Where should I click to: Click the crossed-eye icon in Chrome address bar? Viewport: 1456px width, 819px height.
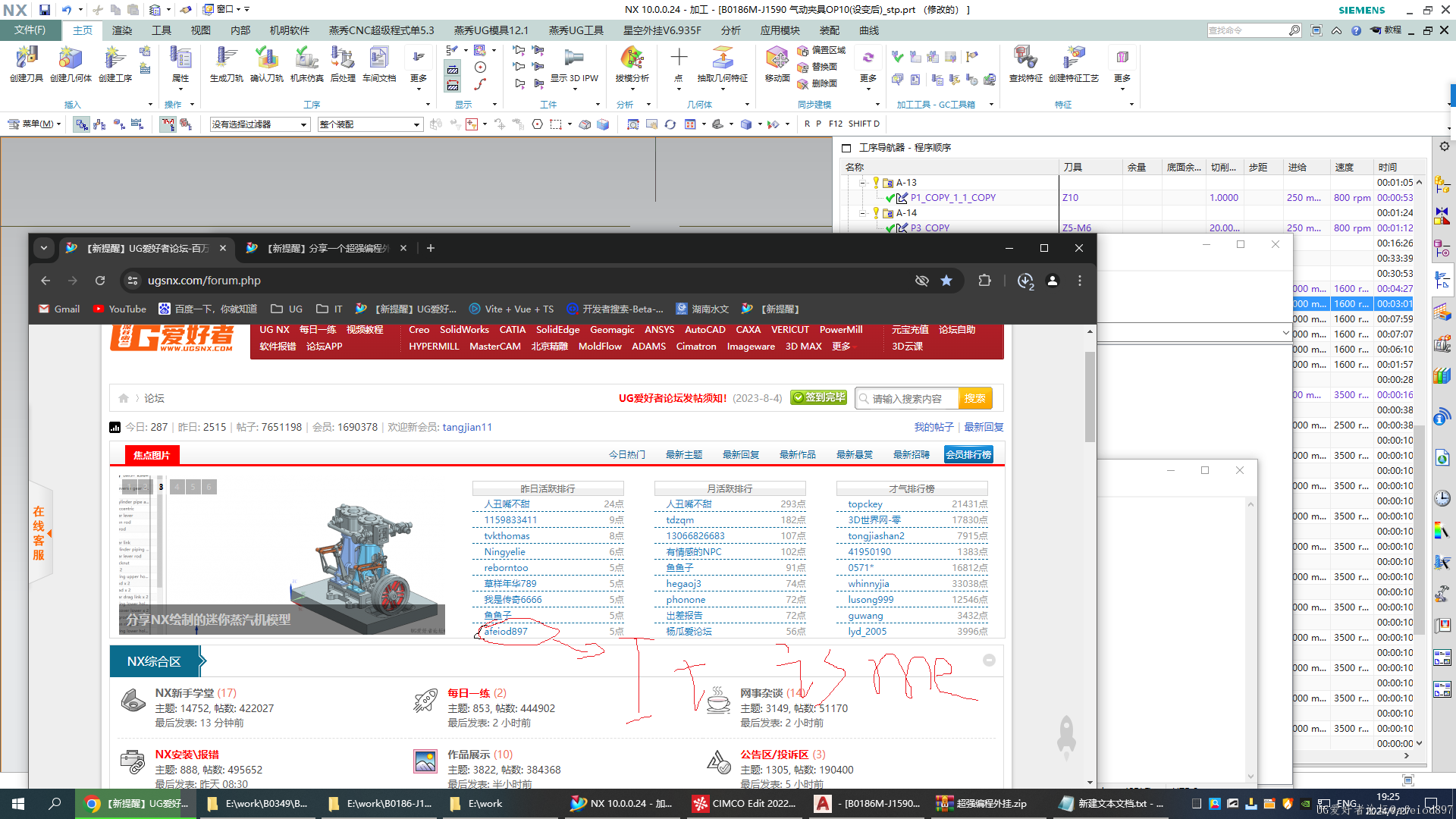click(x=921, y=281)
